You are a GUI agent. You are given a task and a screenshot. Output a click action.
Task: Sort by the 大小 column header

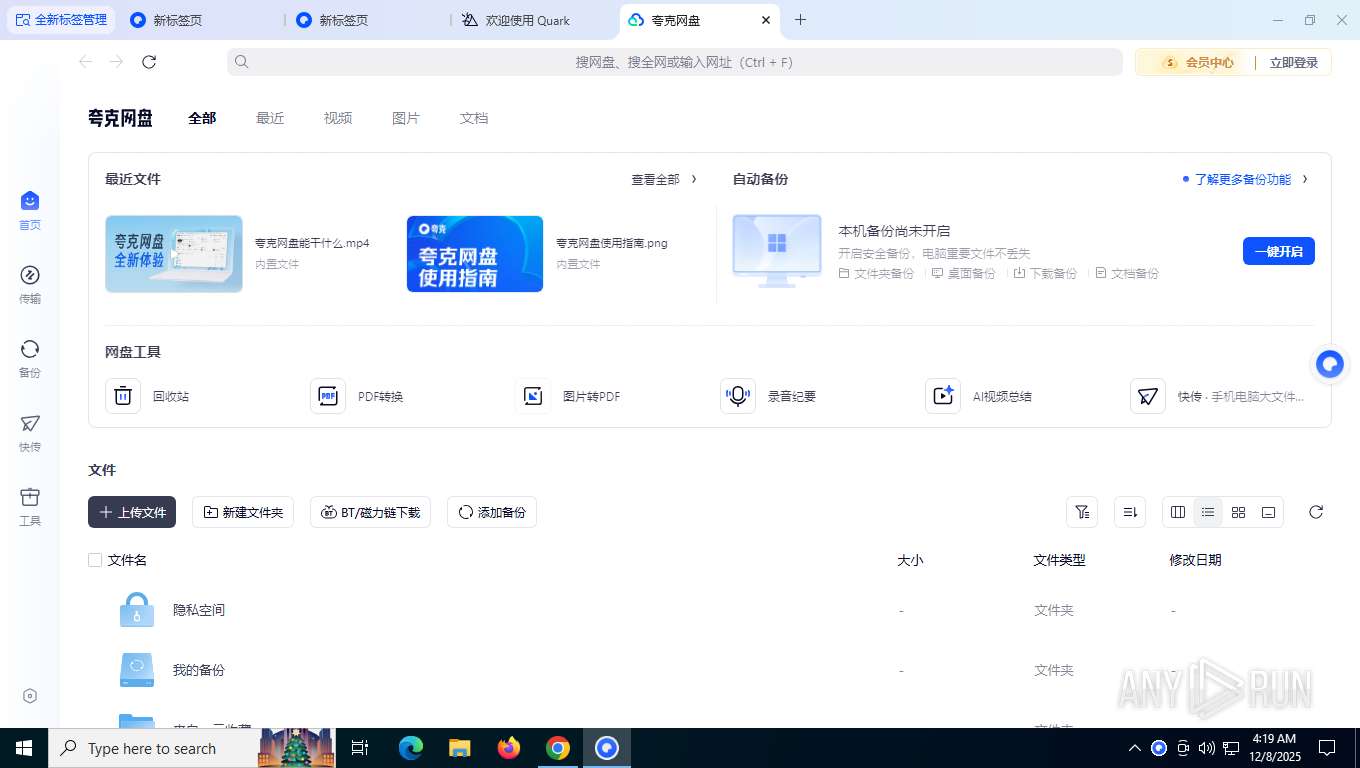[x=910, y=560]
